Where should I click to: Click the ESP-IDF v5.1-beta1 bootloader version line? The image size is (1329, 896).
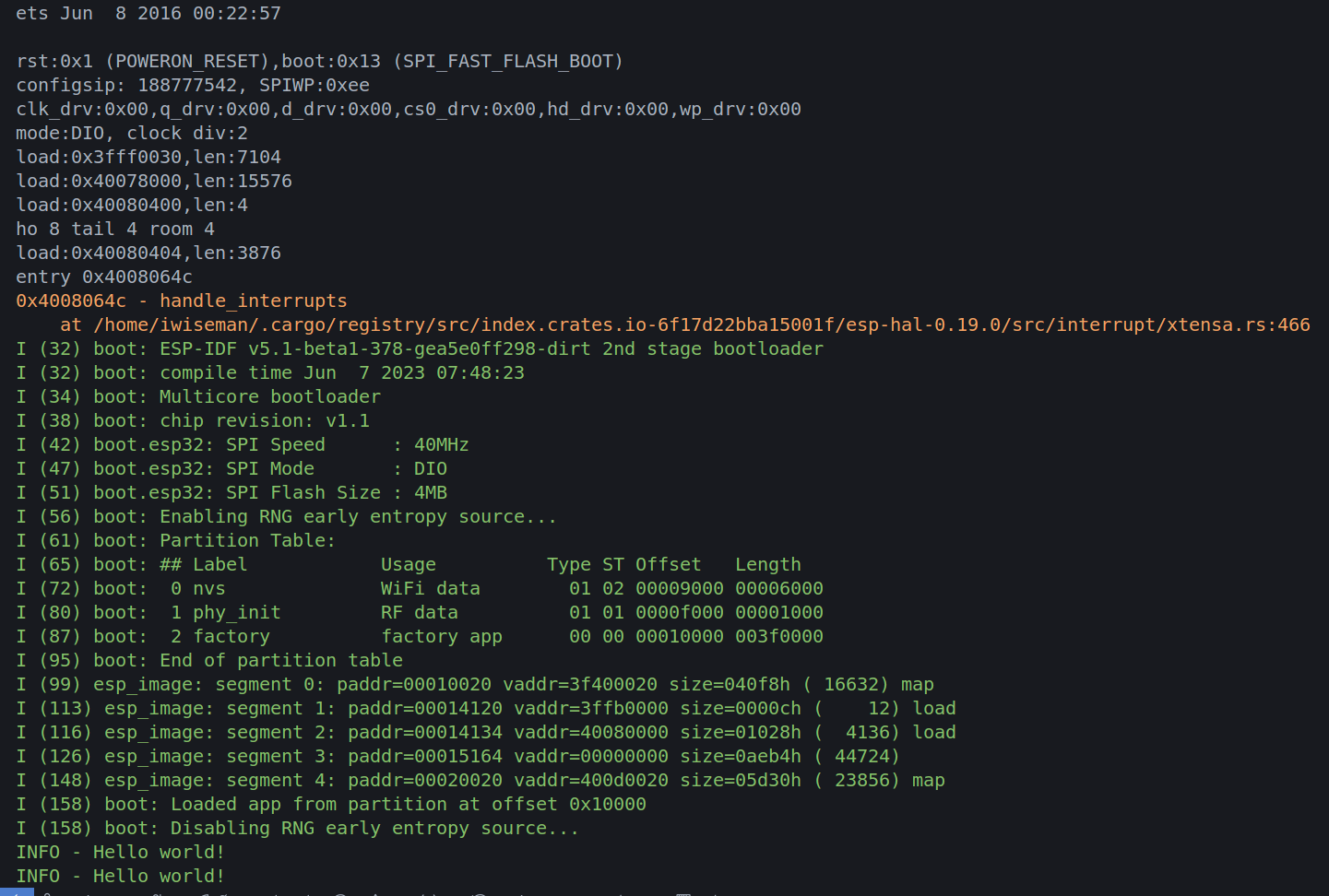420,348
